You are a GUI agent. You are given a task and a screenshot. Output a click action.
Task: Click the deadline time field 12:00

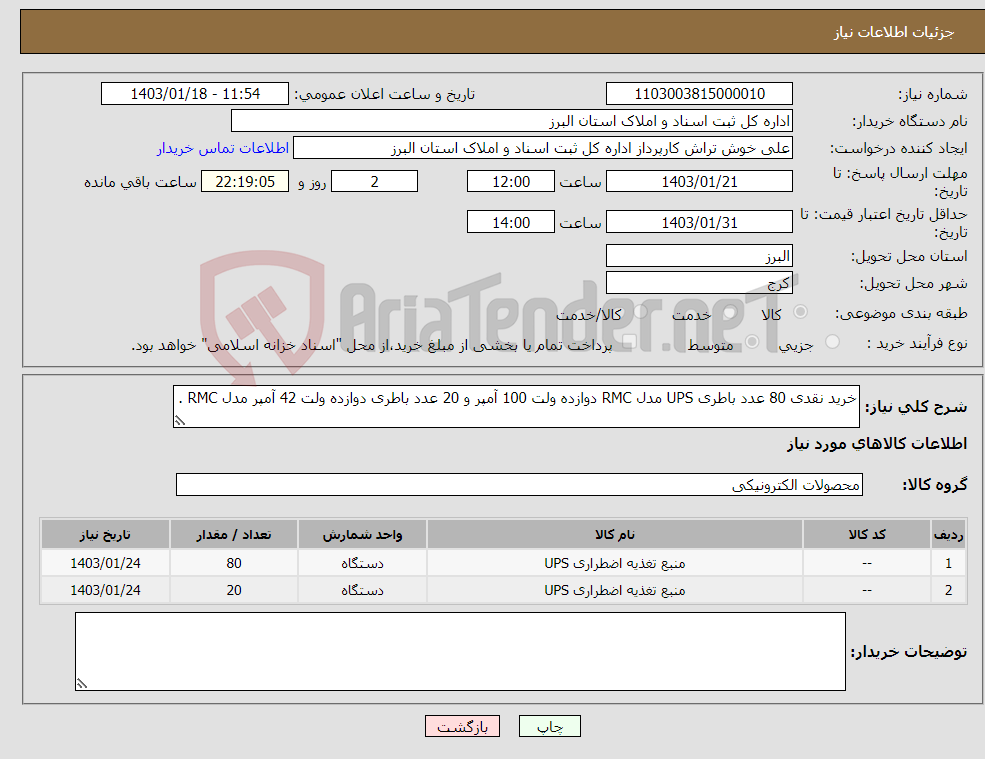coord(511,182)
